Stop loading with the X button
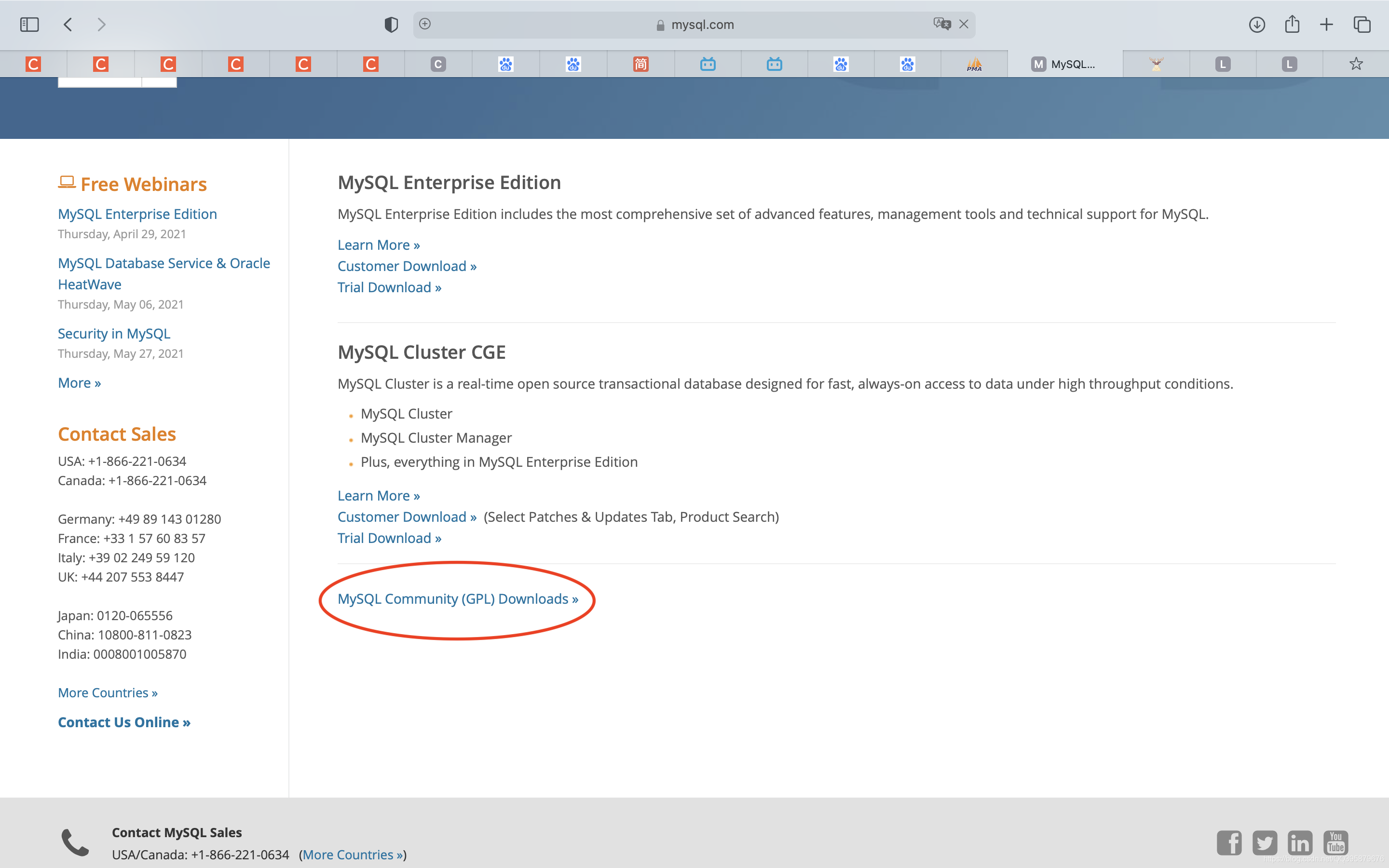Viewport: 1389px width, 868px height. pos(964,24)
